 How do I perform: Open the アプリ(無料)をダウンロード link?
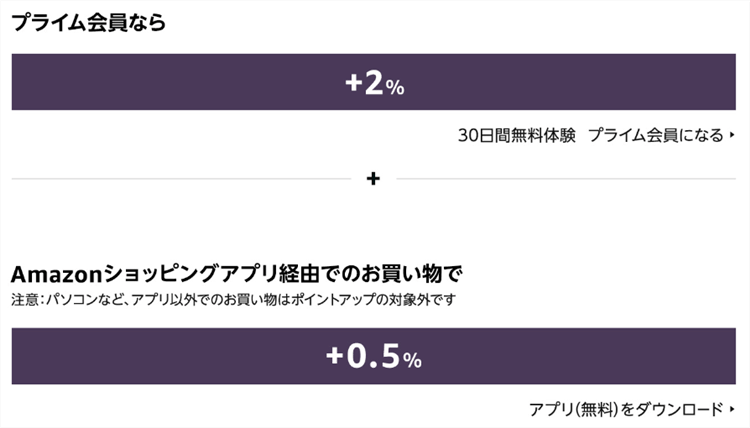pos(625,409)
